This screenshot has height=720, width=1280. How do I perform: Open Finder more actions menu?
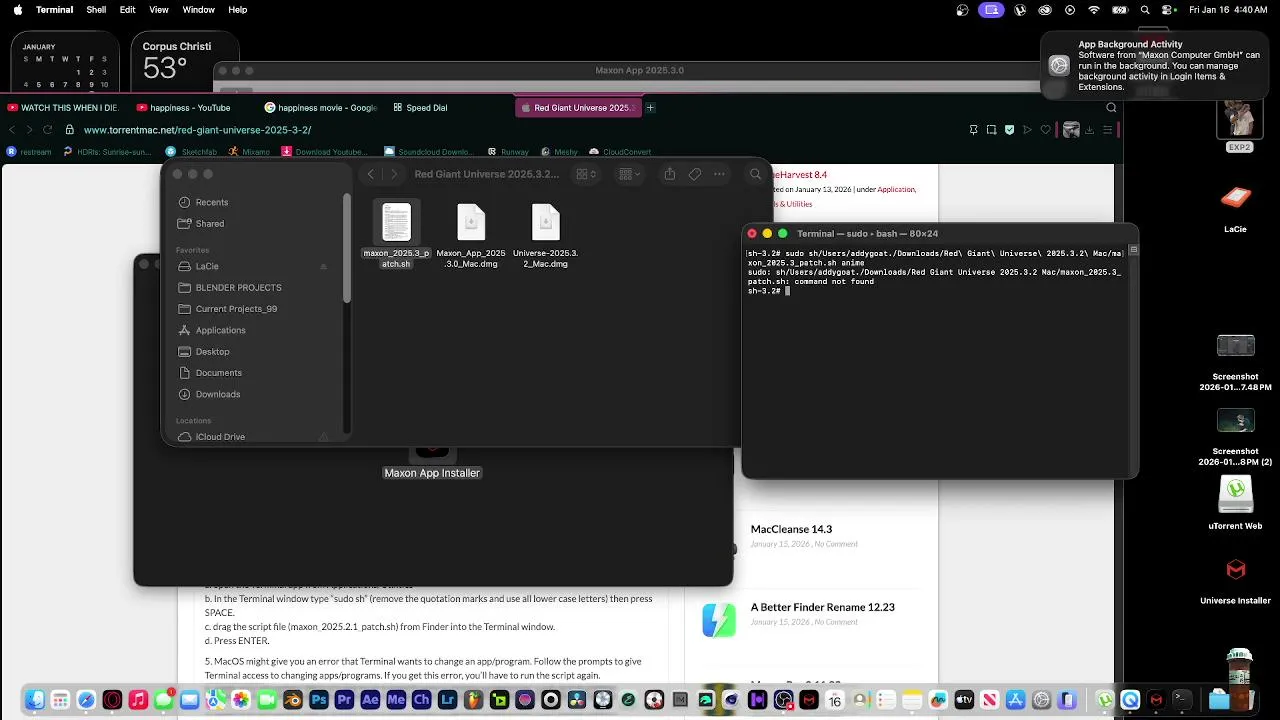(719, 174)
